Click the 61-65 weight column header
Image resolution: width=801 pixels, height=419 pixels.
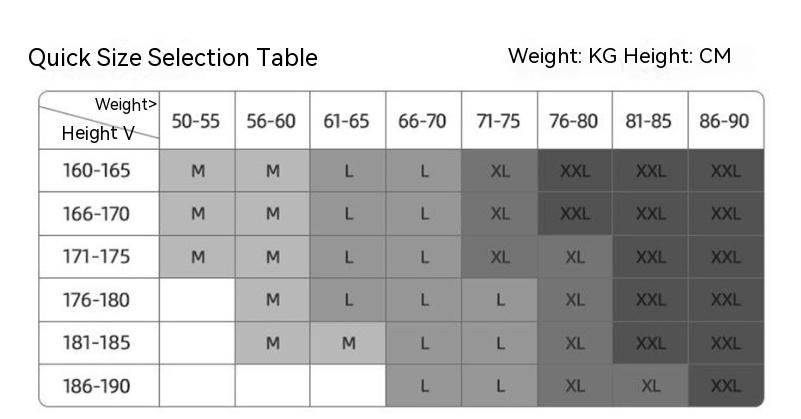pos(347,121)
